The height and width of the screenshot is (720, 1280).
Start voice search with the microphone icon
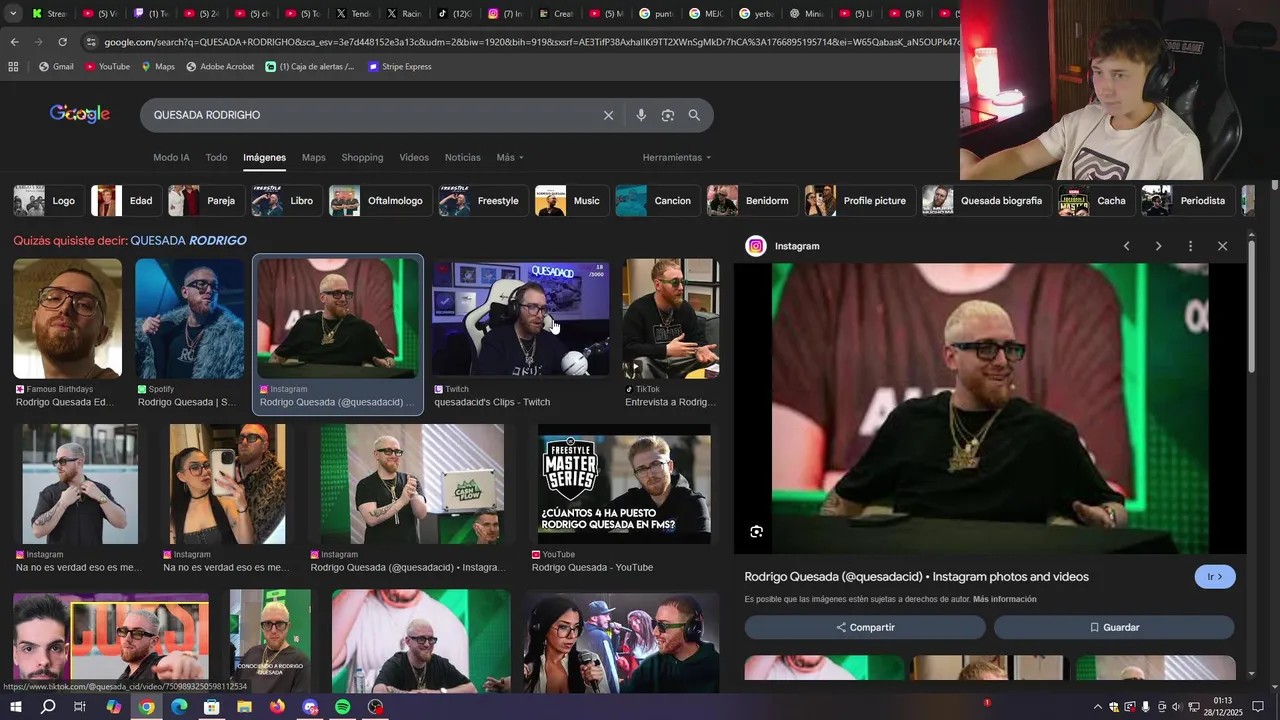point(641,115)
